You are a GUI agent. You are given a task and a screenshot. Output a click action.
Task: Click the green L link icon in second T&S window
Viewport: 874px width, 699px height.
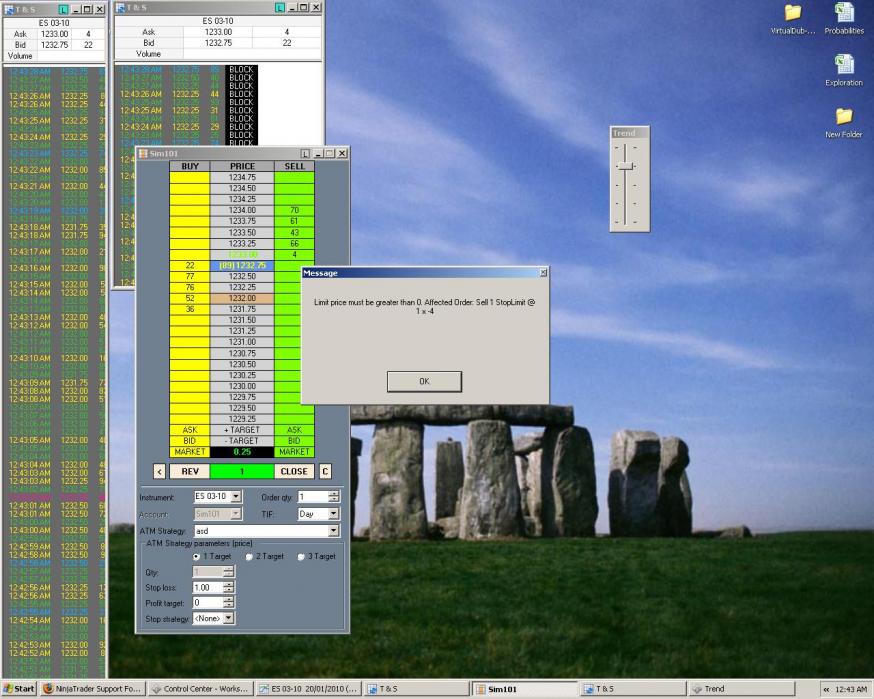(280, 7)
